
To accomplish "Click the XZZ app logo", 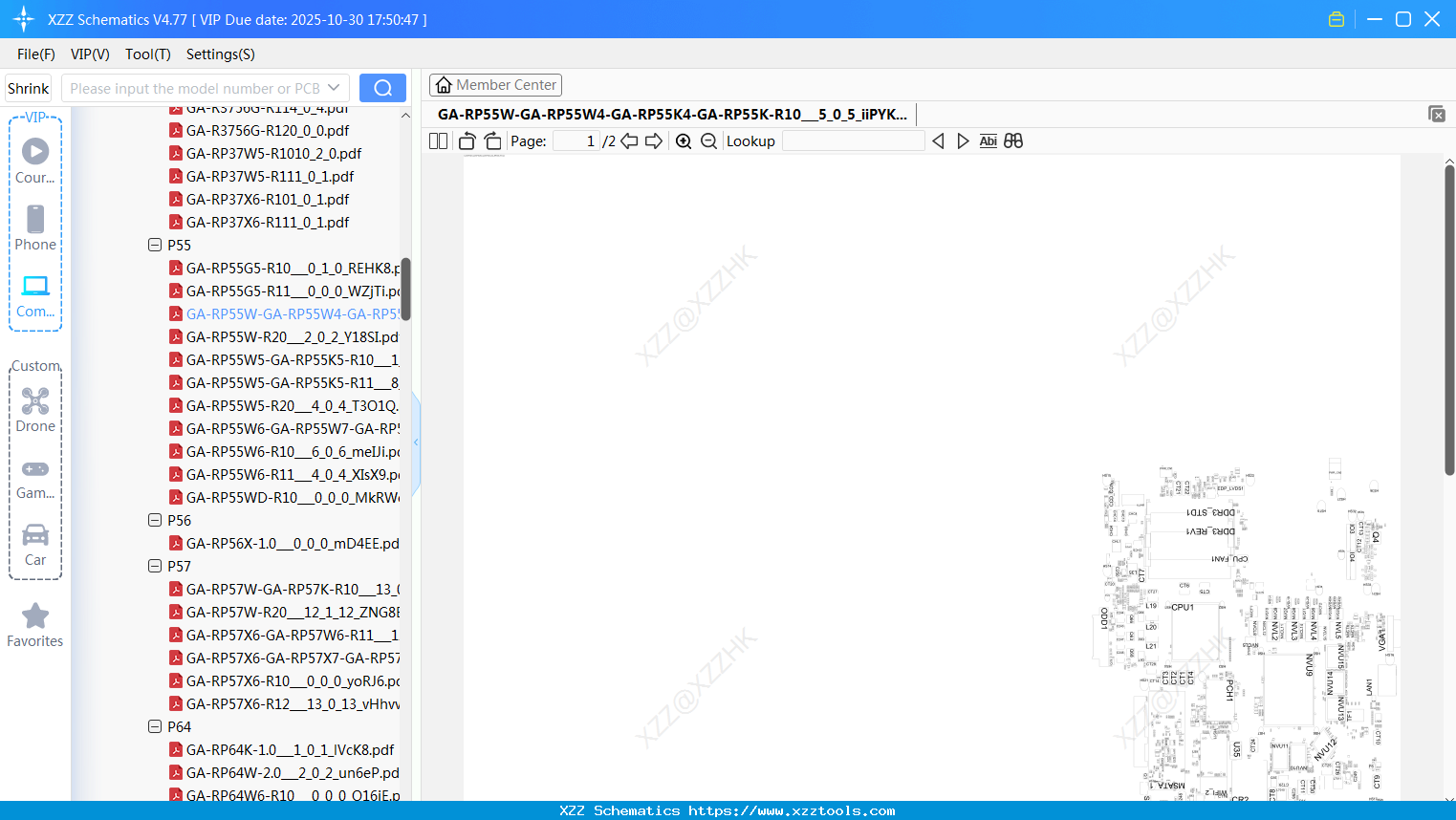I will (x=23, y=19).
